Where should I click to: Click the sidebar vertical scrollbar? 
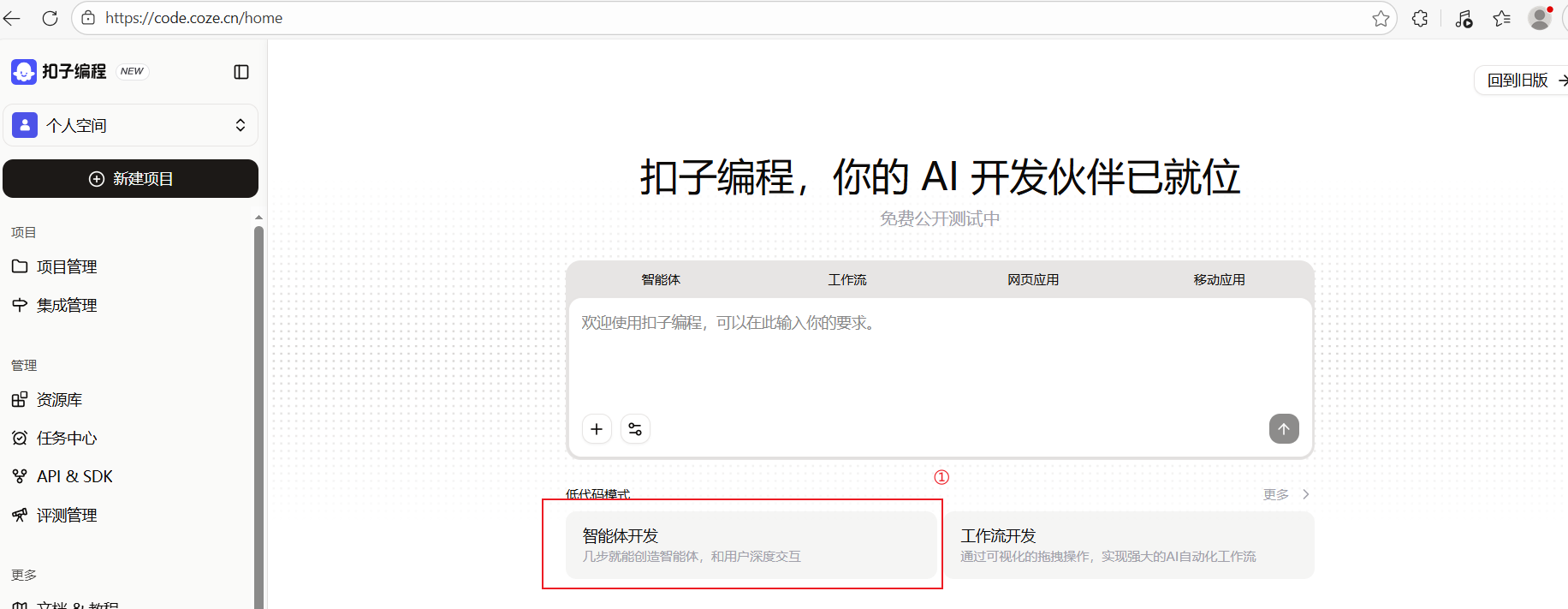[x=258, y=417]
